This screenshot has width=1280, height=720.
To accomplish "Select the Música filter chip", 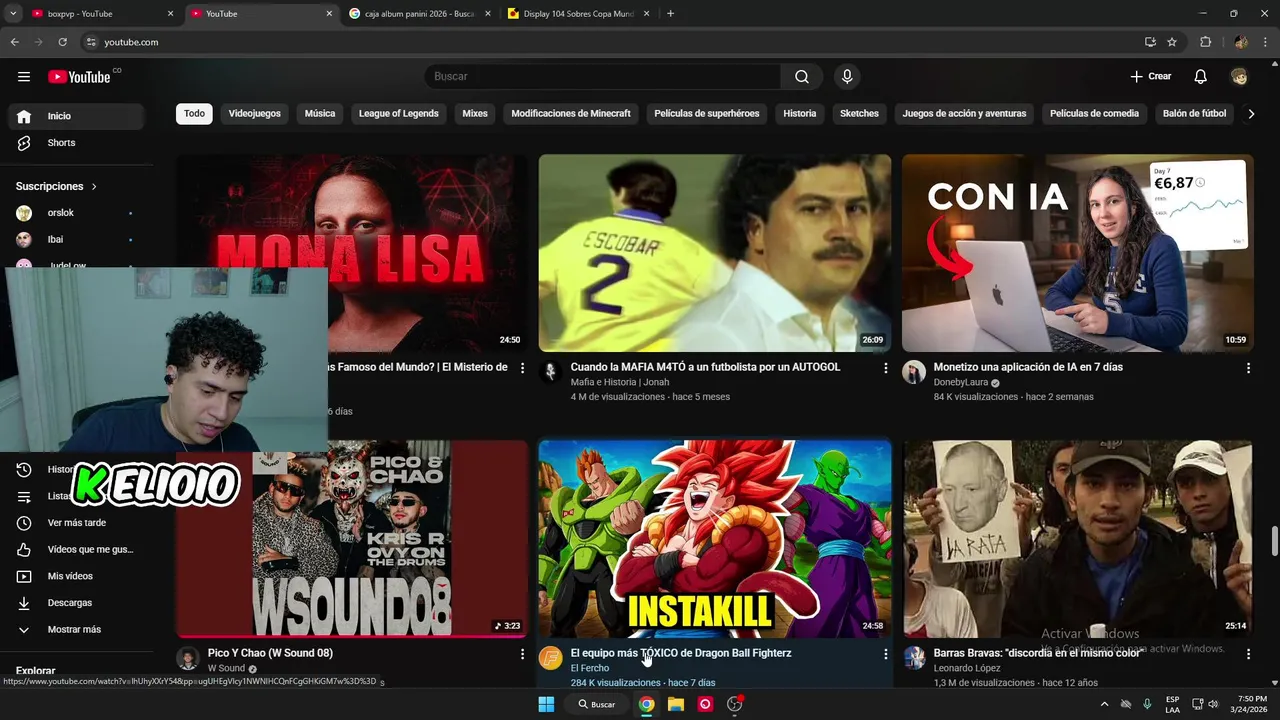I will click(320, 114).
